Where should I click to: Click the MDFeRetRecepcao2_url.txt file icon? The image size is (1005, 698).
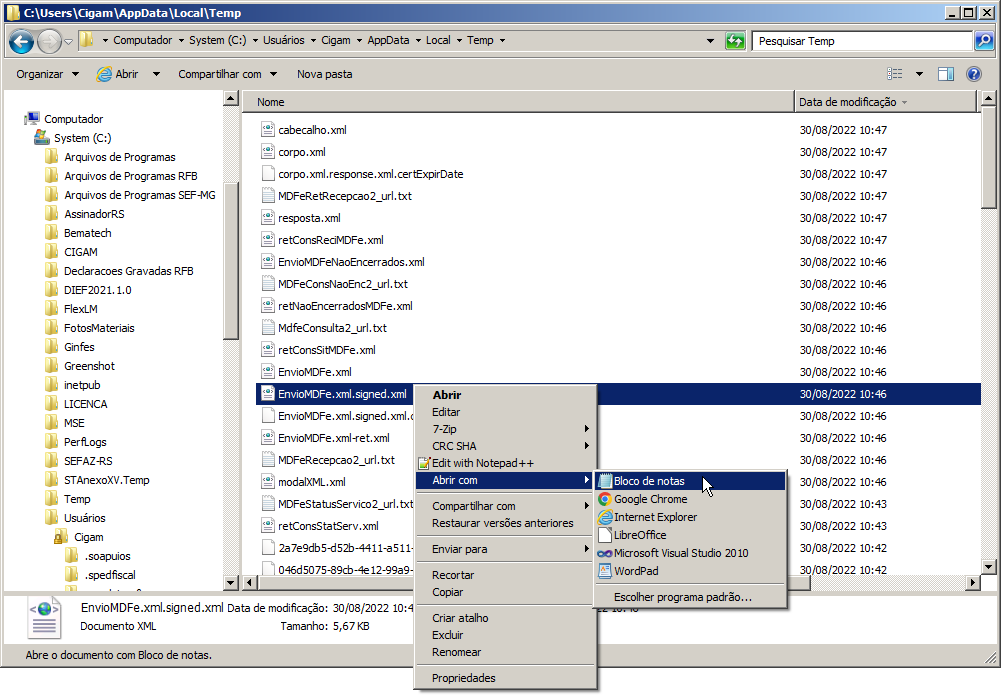[268, 196]
